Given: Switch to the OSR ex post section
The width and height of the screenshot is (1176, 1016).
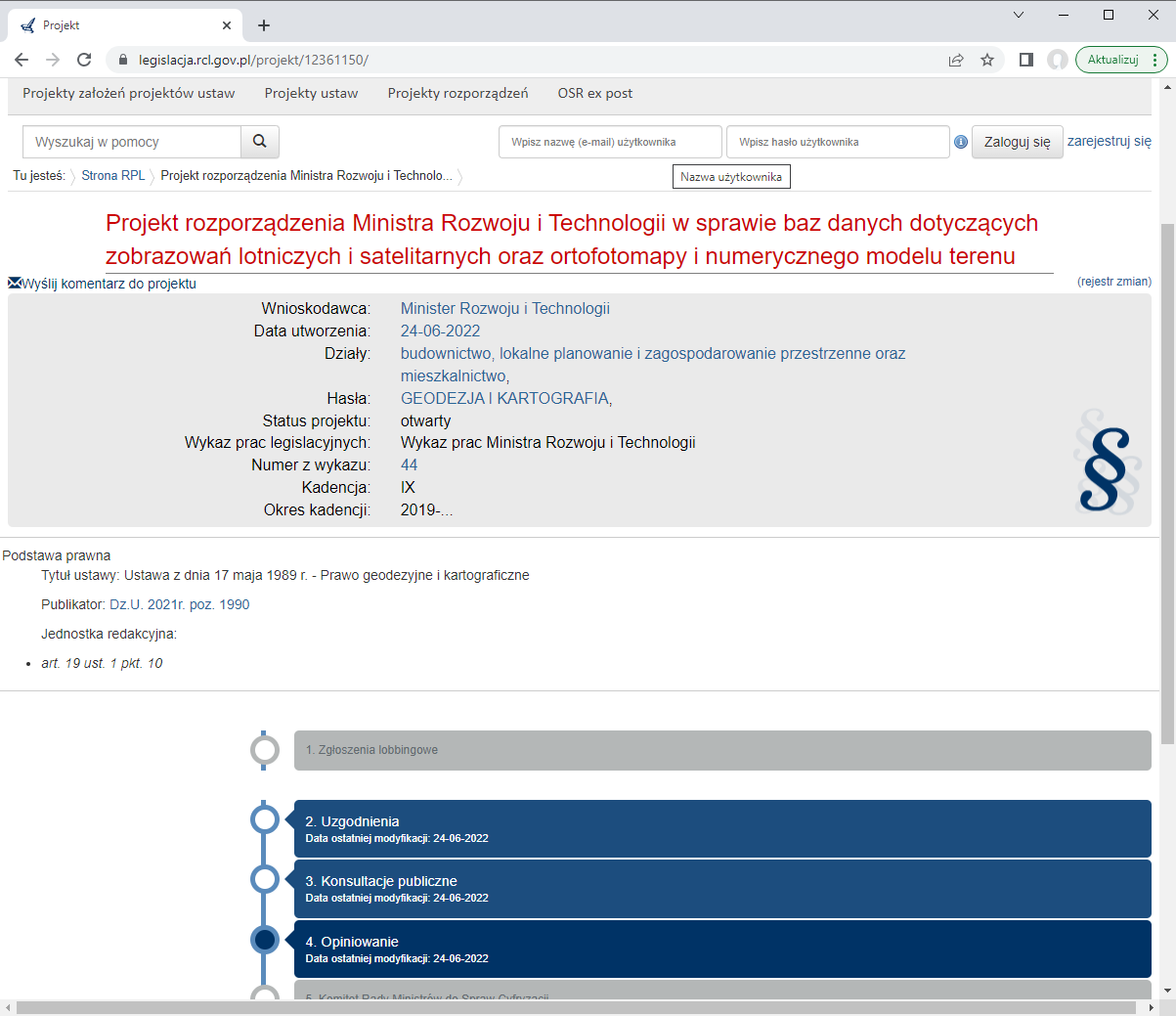Looking at the screenshot, I should coord(594,94).
